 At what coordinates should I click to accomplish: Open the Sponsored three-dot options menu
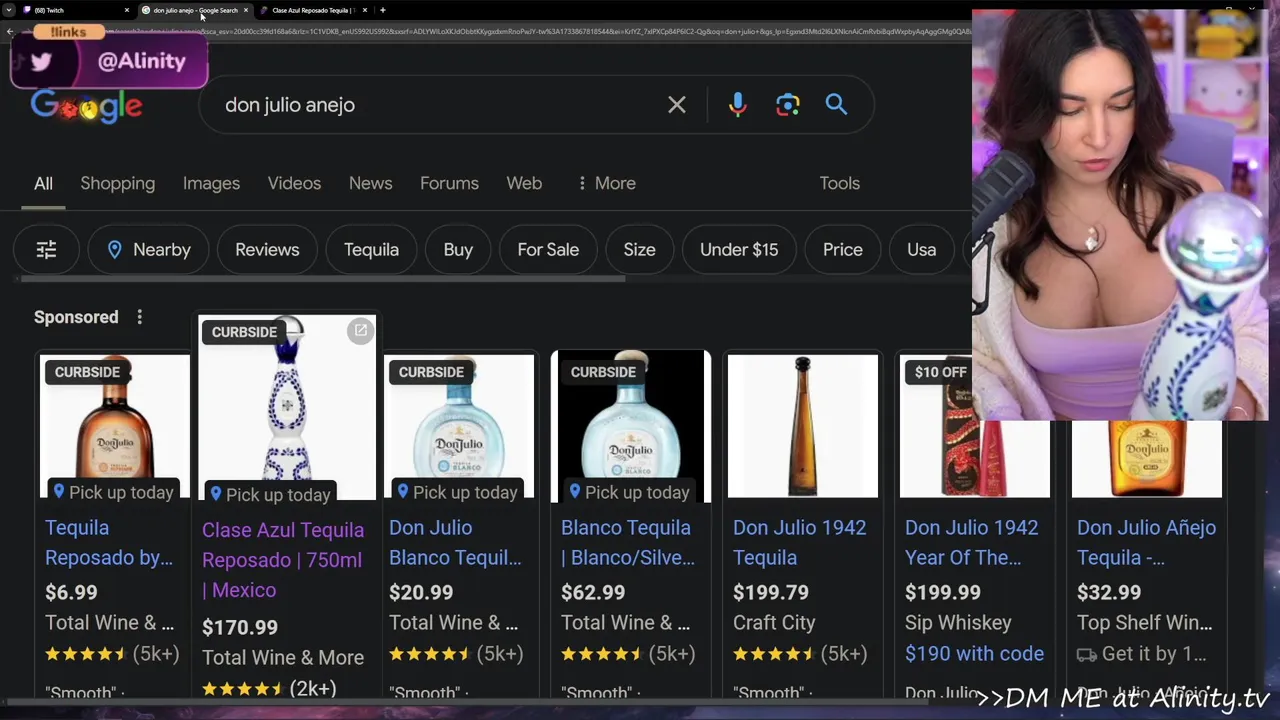pyautogui.click(x=139, y=317)
